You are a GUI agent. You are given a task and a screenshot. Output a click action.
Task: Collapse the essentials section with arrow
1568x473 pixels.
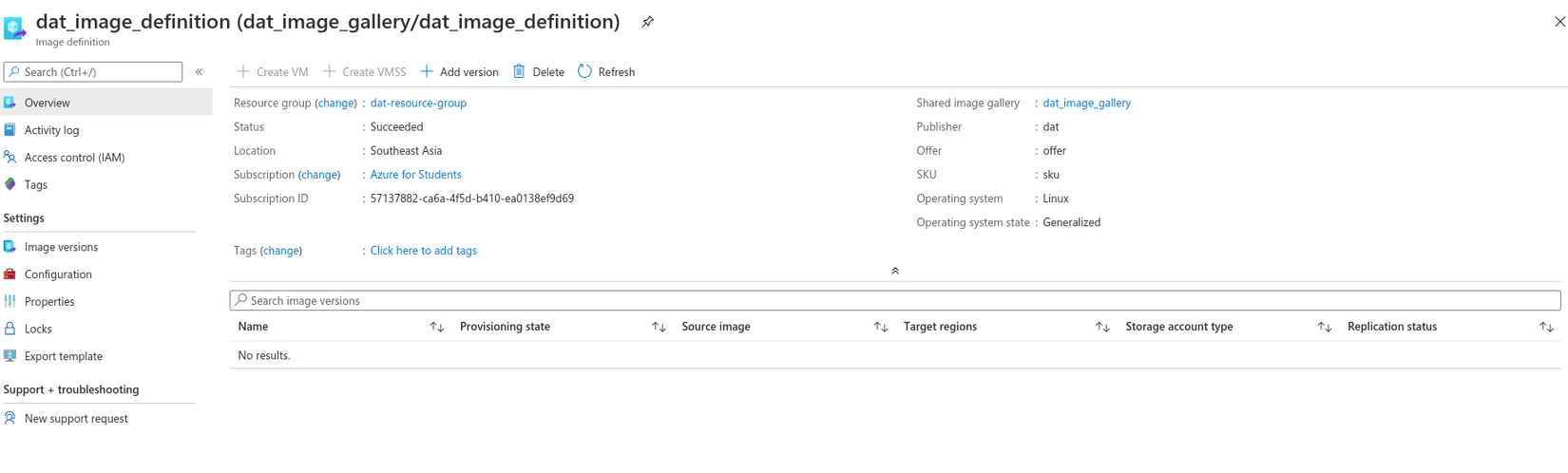tap(894, 271)
